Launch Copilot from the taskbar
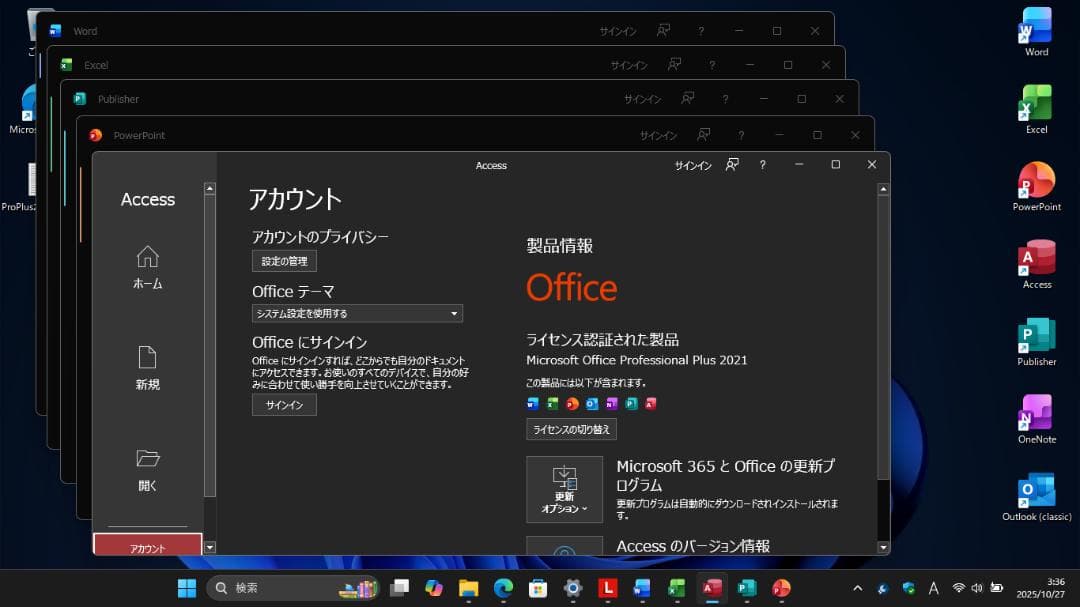Screen dimensions: 1080x607 coord(434,588)
